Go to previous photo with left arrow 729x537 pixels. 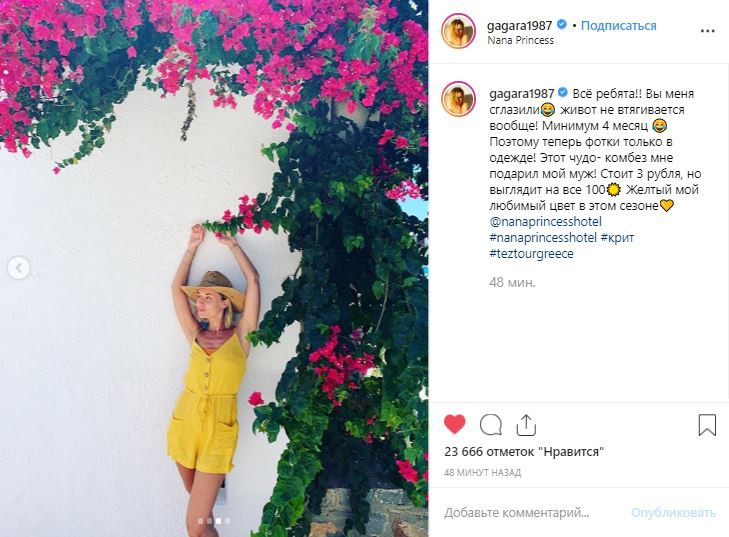pos(19,268)
